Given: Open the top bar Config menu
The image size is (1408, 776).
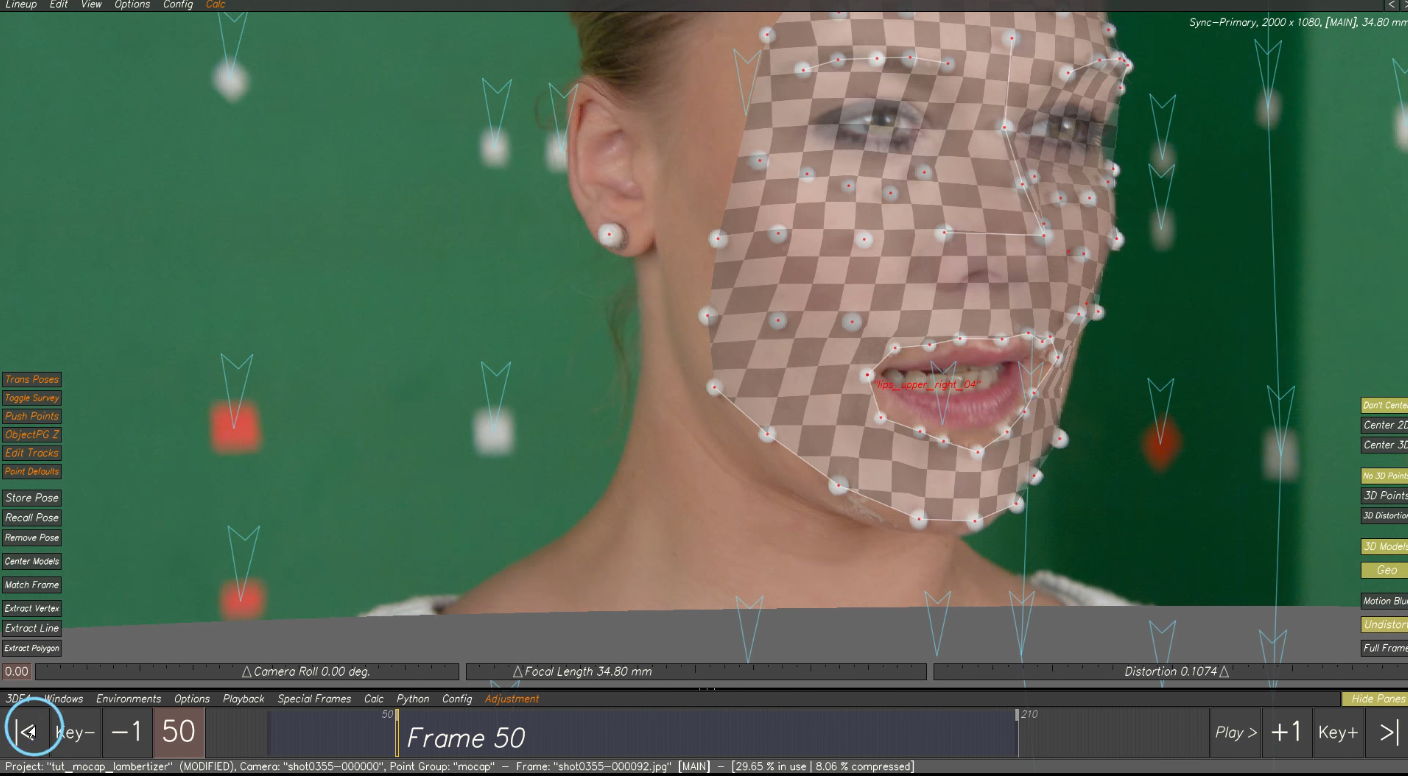Looking at the screenshot, I should 178,5.
